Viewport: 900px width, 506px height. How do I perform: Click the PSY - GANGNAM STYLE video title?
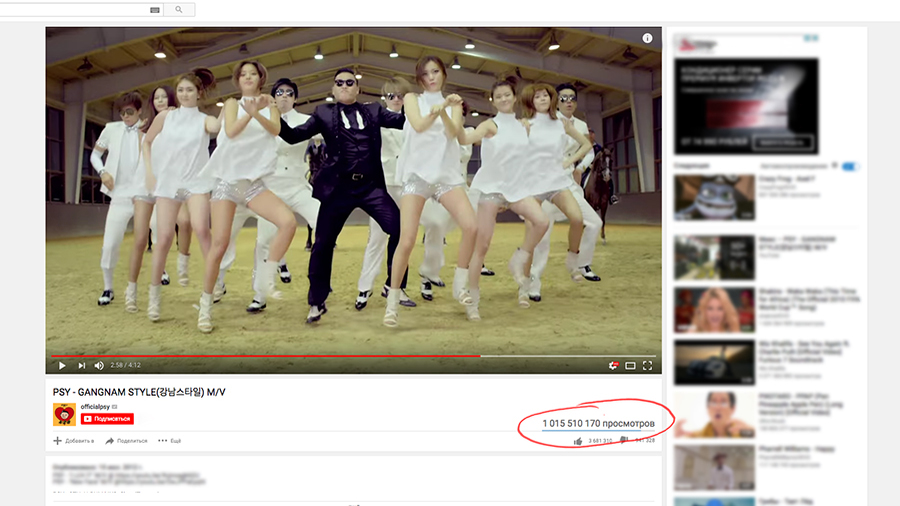139,392
